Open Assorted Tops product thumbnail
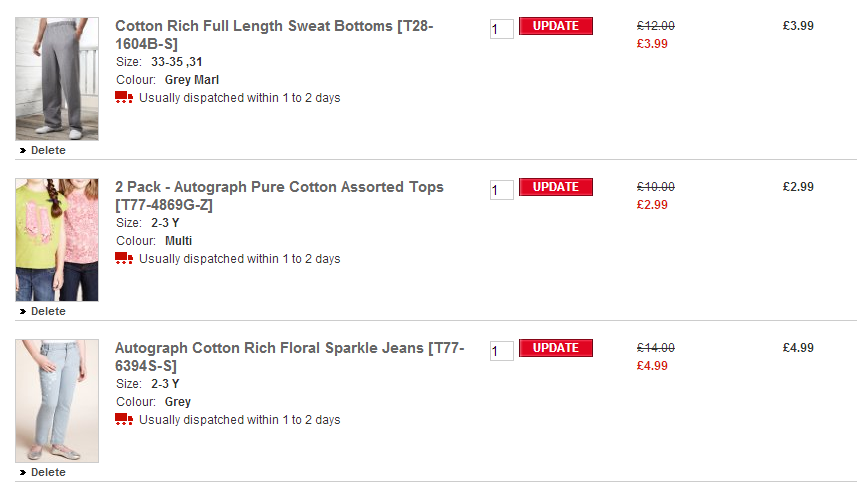 57,240
